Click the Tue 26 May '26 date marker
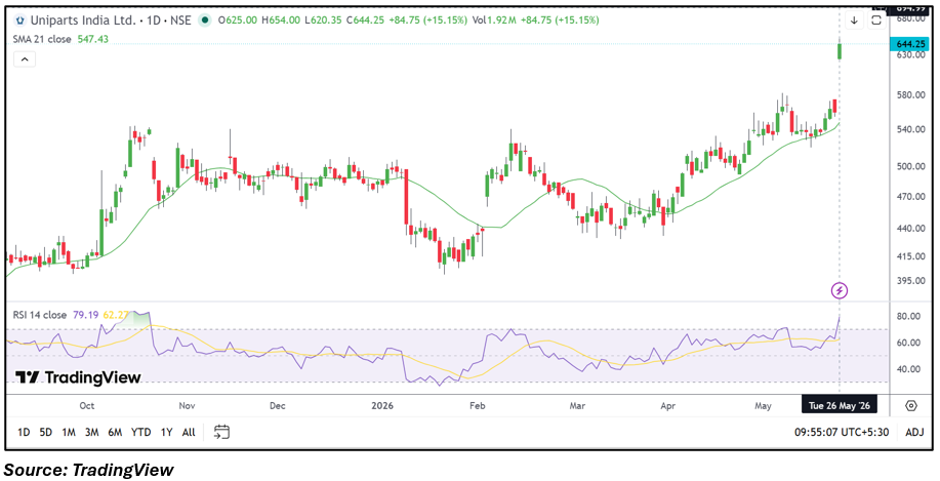Image resolution: width=940 pixels, height=481 pixels. (x=839, y=406)
